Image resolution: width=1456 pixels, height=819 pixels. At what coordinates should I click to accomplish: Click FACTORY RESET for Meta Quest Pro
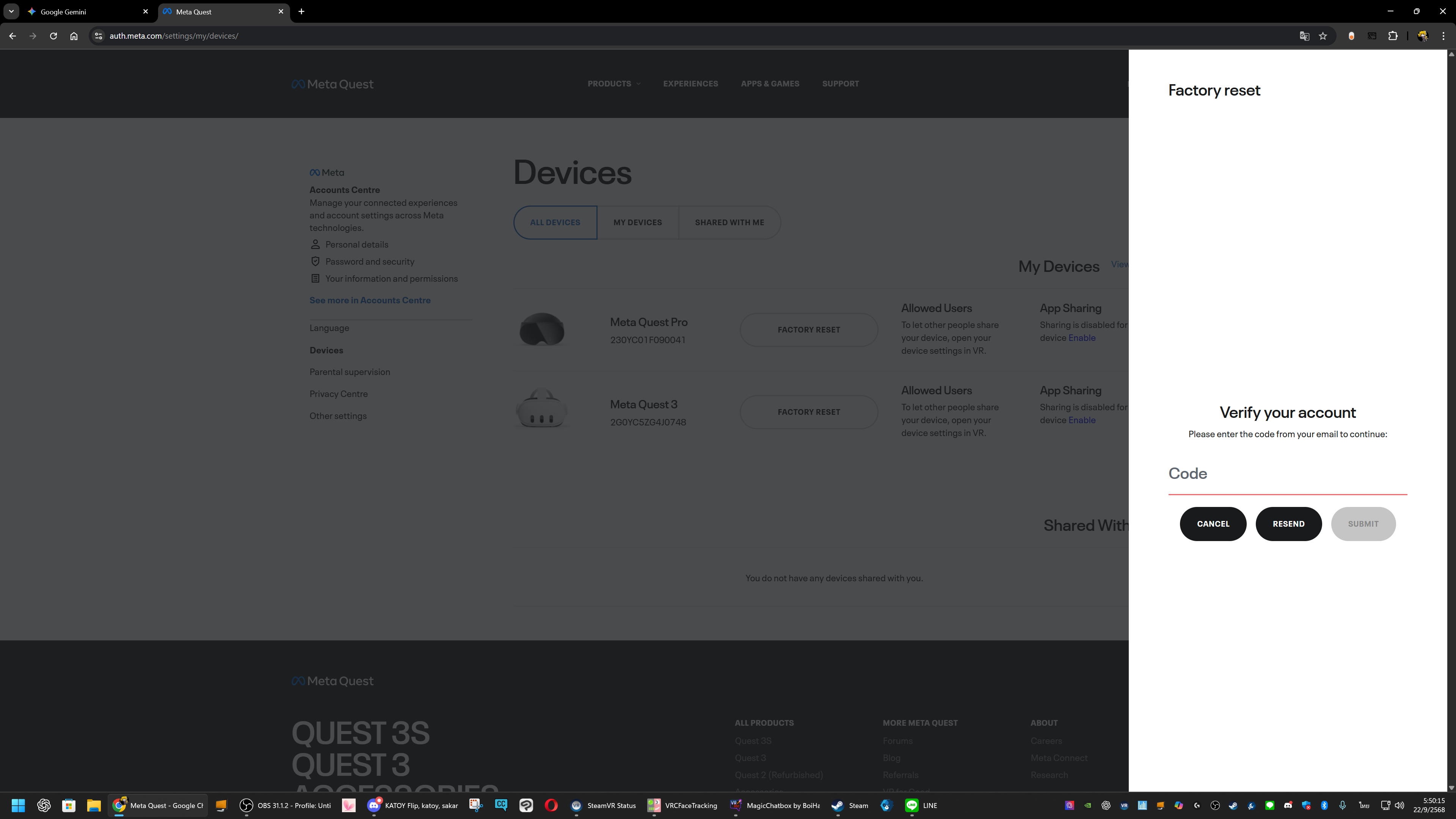[808, 329]
